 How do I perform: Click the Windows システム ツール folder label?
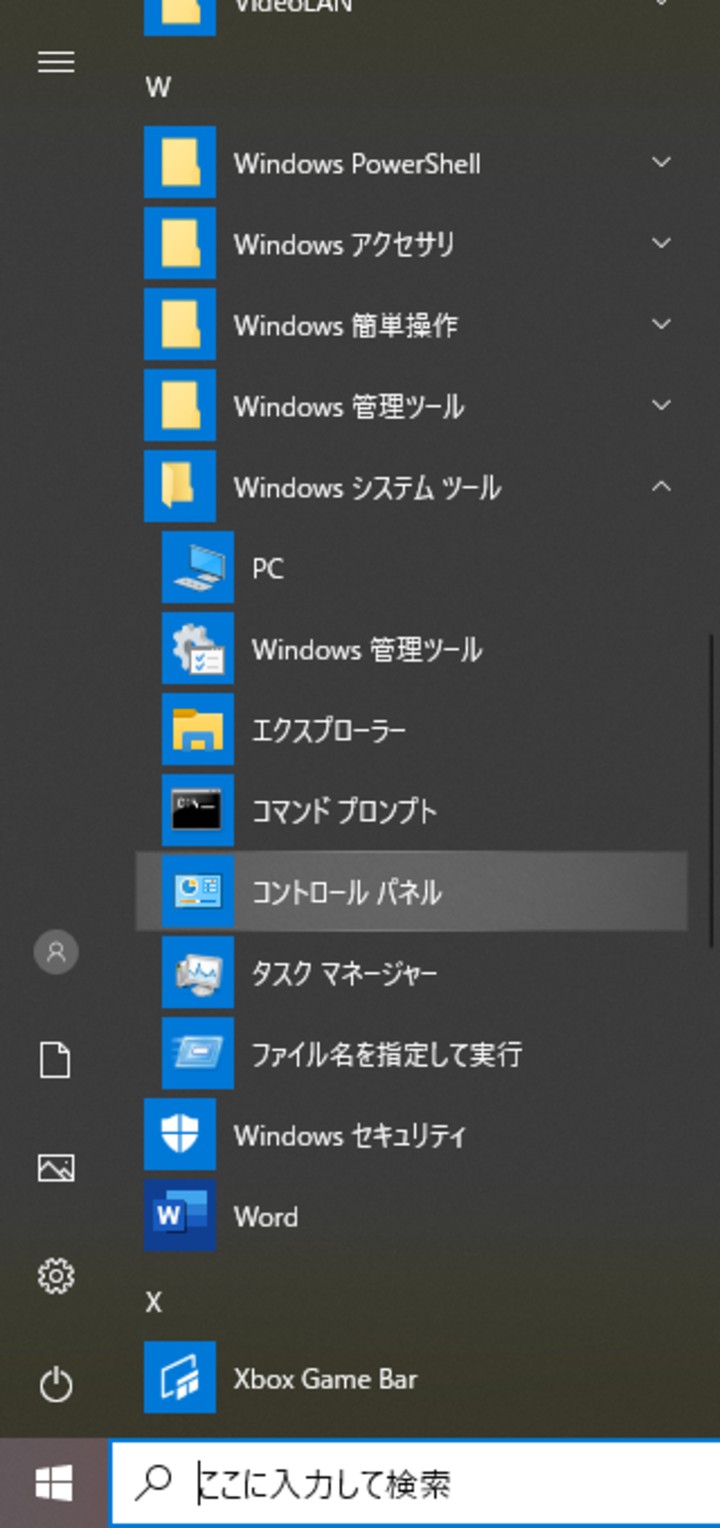coord(367,487)
